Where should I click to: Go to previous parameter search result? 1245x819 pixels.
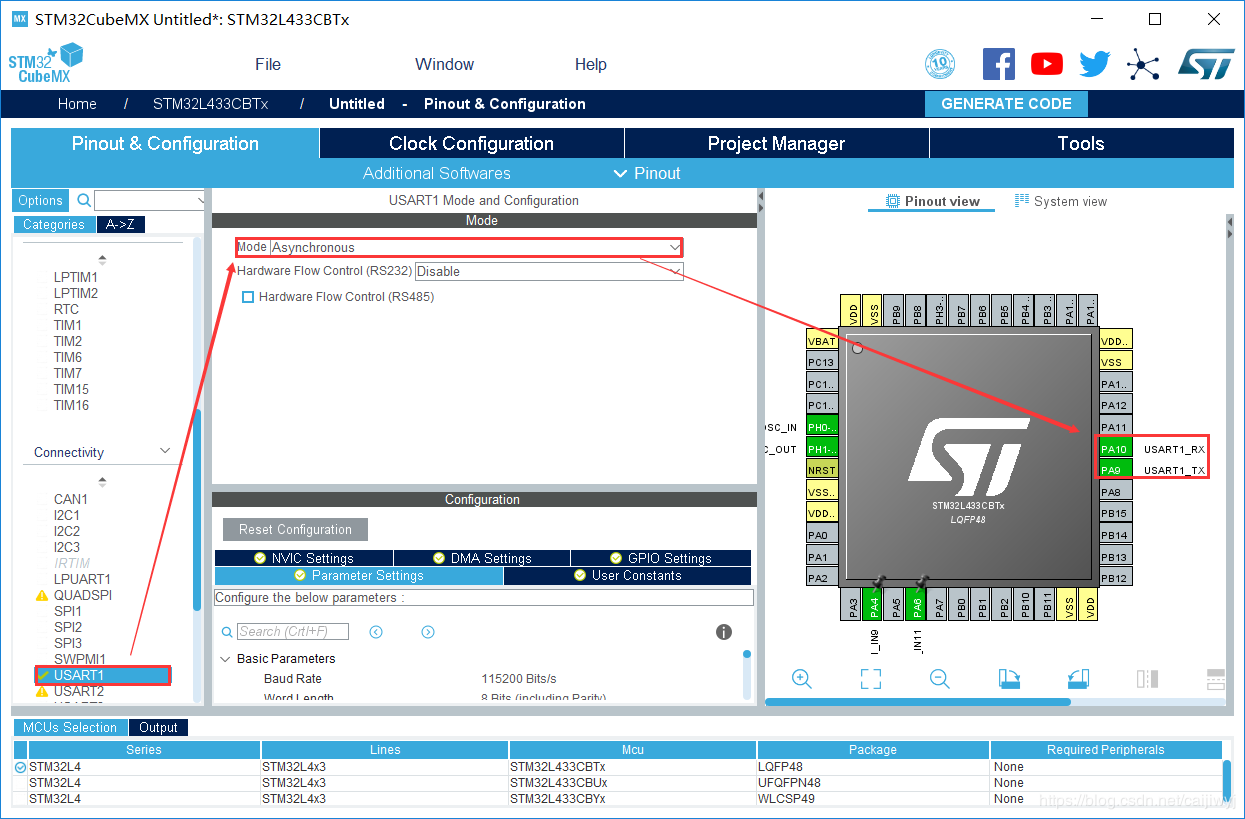click(376, 632)
